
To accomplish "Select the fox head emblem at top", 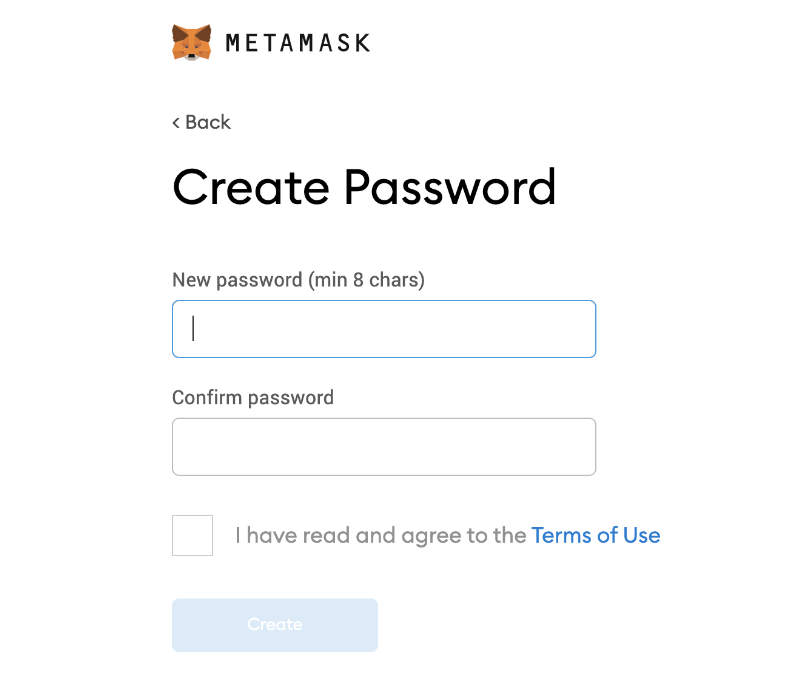I will pyautogui.click(x=193, y=41).
